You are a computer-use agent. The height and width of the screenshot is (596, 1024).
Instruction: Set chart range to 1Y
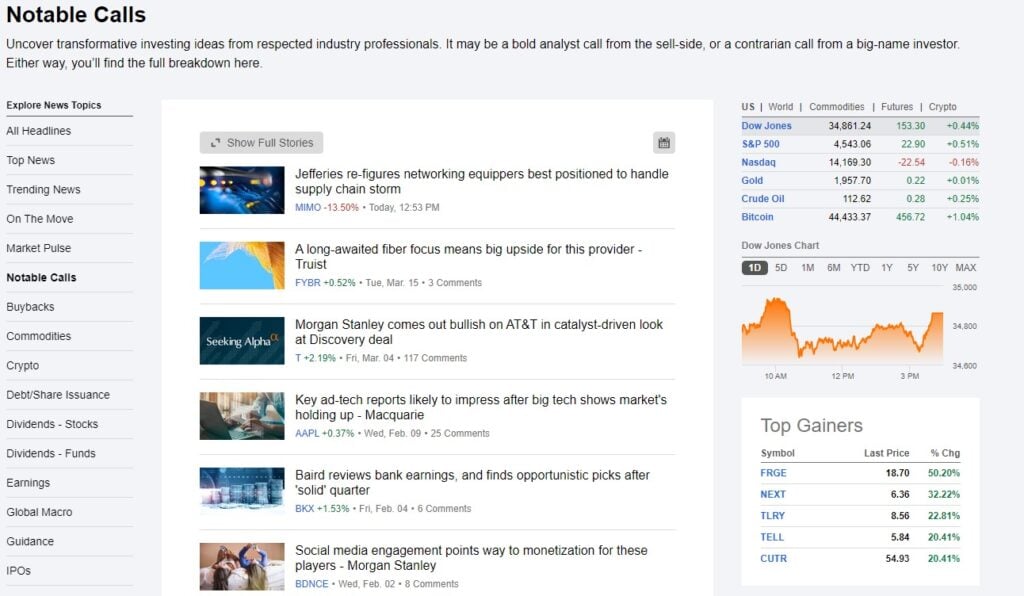(x=886, y=268)
